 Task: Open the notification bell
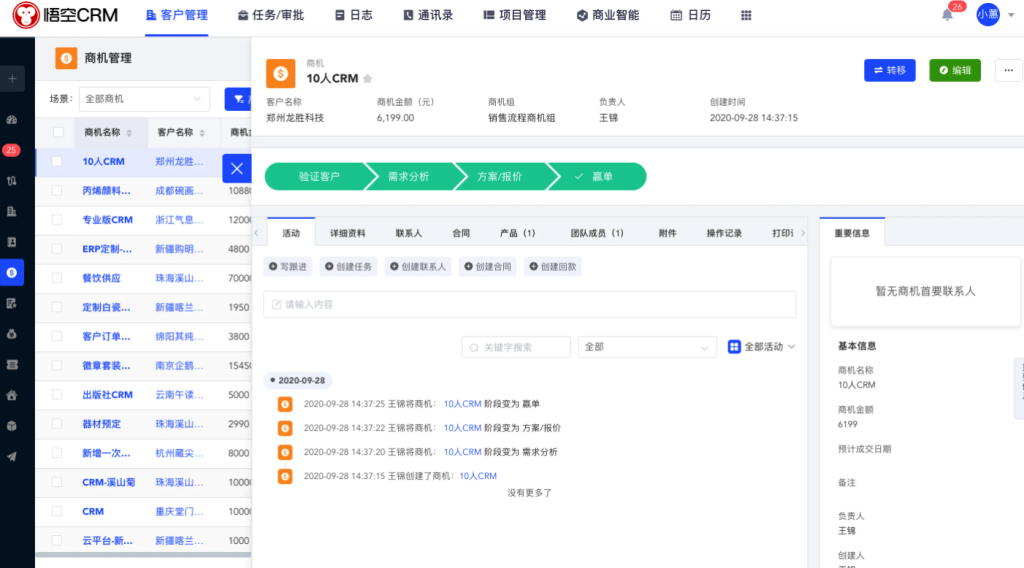pos(947,15)
